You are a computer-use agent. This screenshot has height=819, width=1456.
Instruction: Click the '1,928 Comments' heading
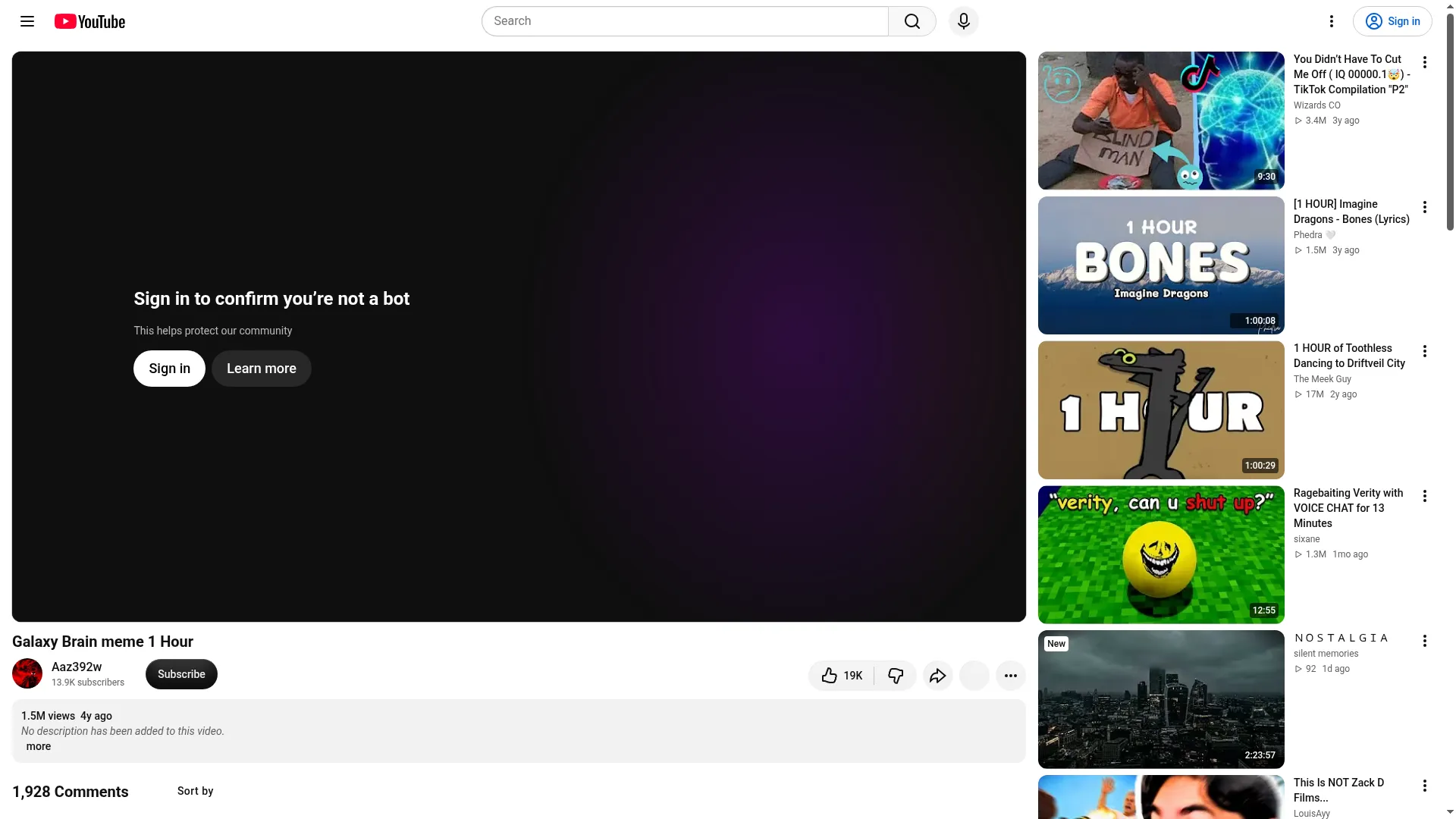[71, 792]
